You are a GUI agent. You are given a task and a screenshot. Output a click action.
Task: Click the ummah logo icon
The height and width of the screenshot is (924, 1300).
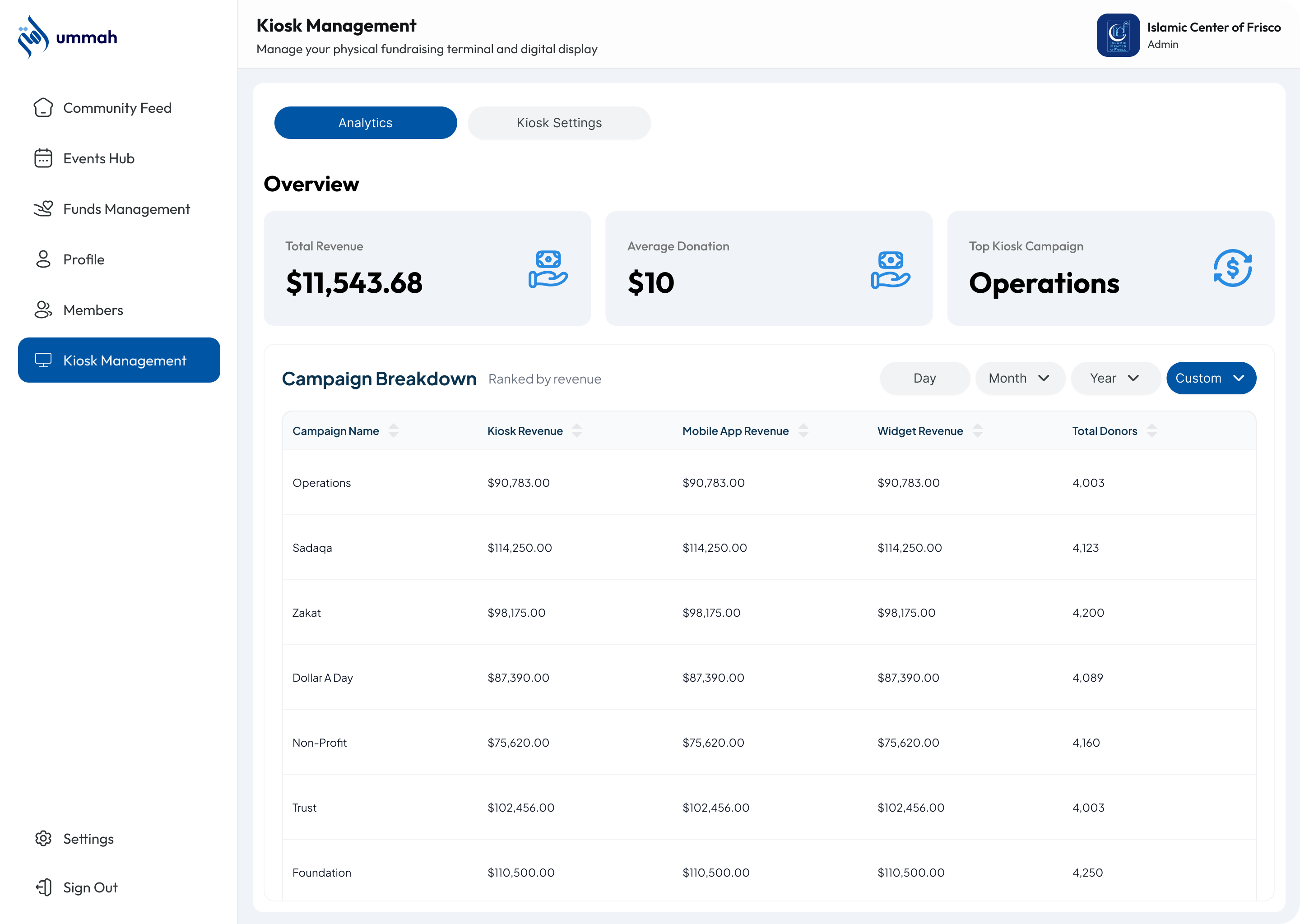point(33,37)
